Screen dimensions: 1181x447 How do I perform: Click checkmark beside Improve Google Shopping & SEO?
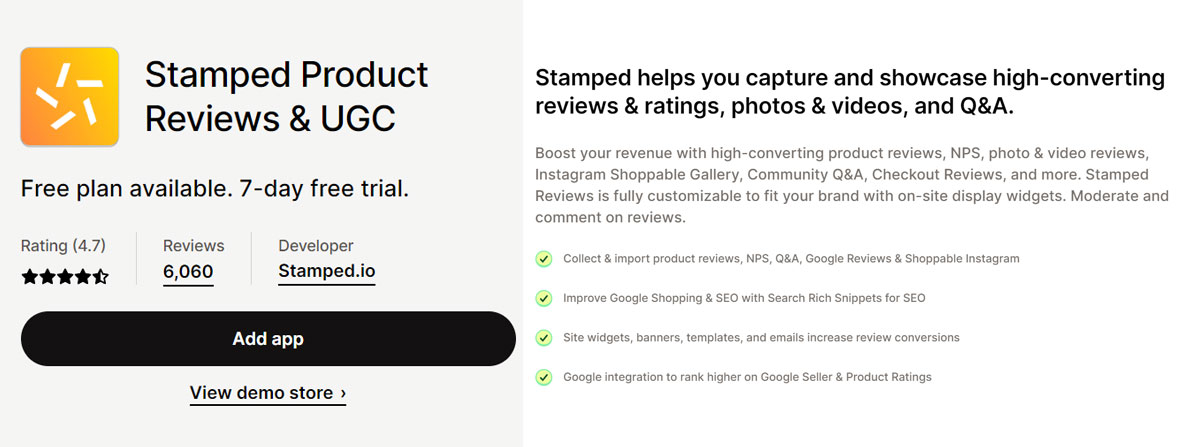pos(544,298)
